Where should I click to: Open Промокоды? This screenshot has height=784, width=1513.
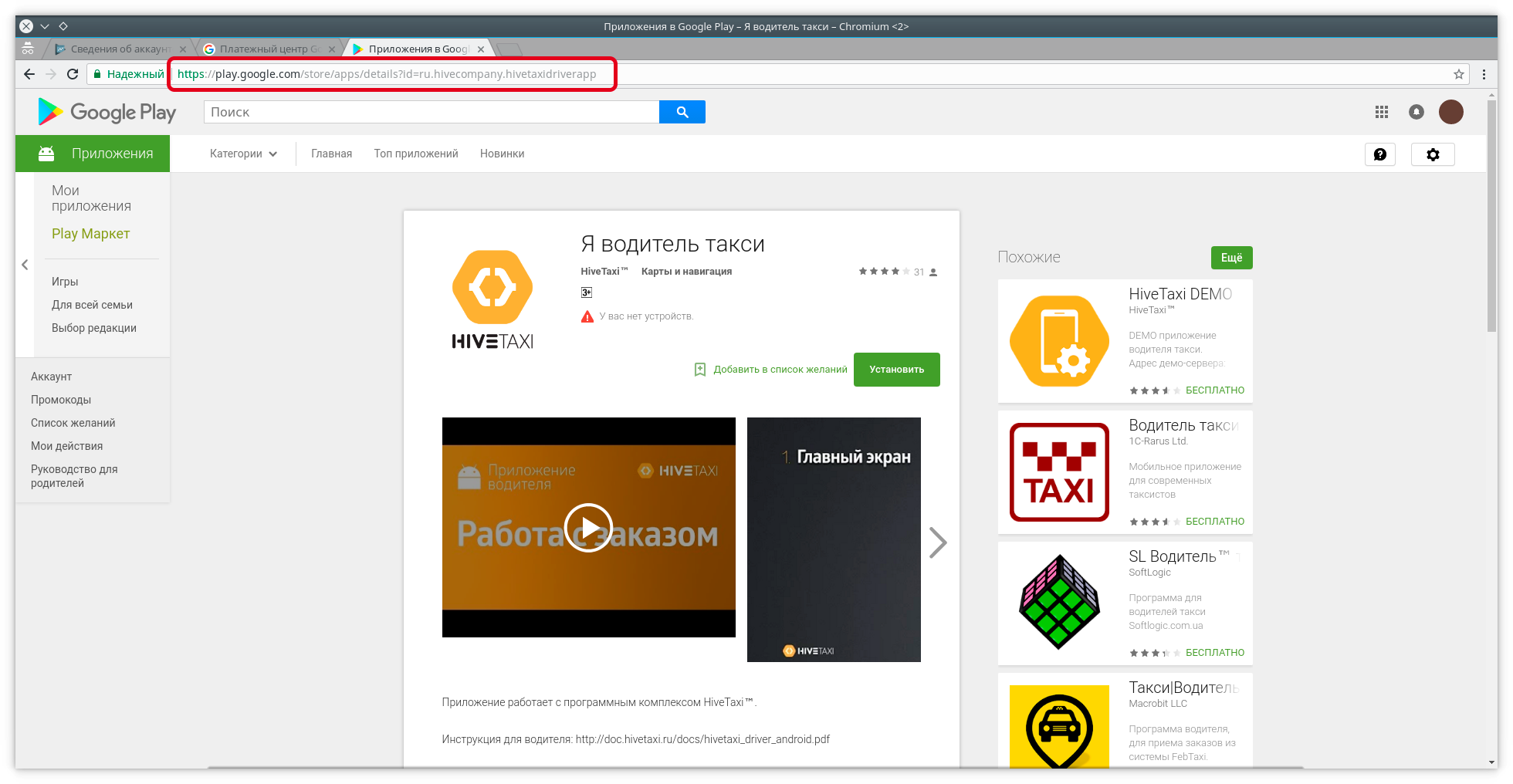coord(61,400)
